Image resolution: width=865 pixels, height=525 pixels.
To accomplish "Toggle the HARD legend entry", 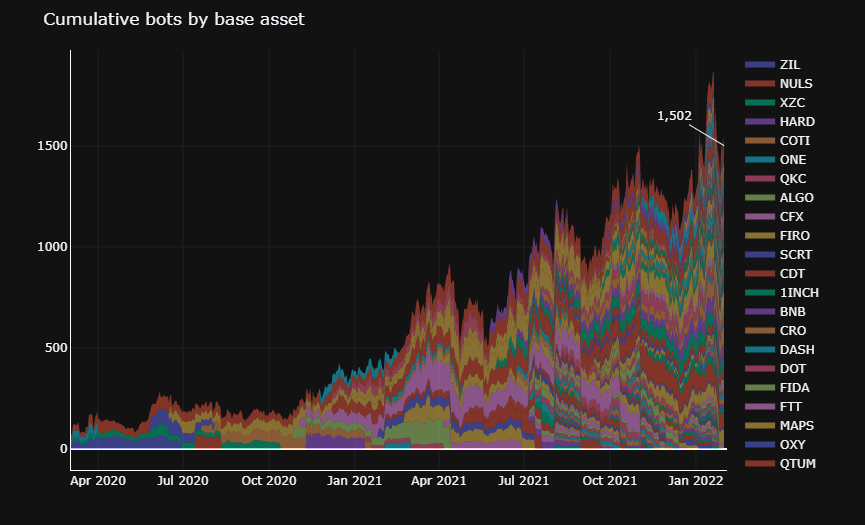I will (x=780, y=122).
